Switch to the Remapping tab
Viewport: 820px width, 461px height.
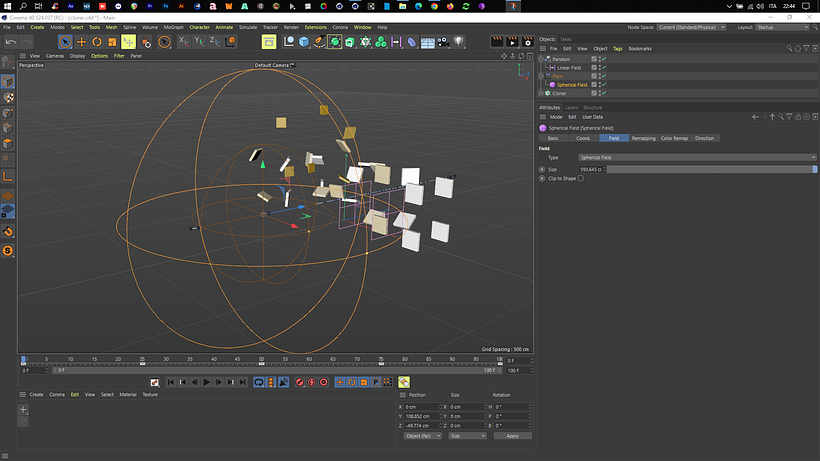click(643, 138)
